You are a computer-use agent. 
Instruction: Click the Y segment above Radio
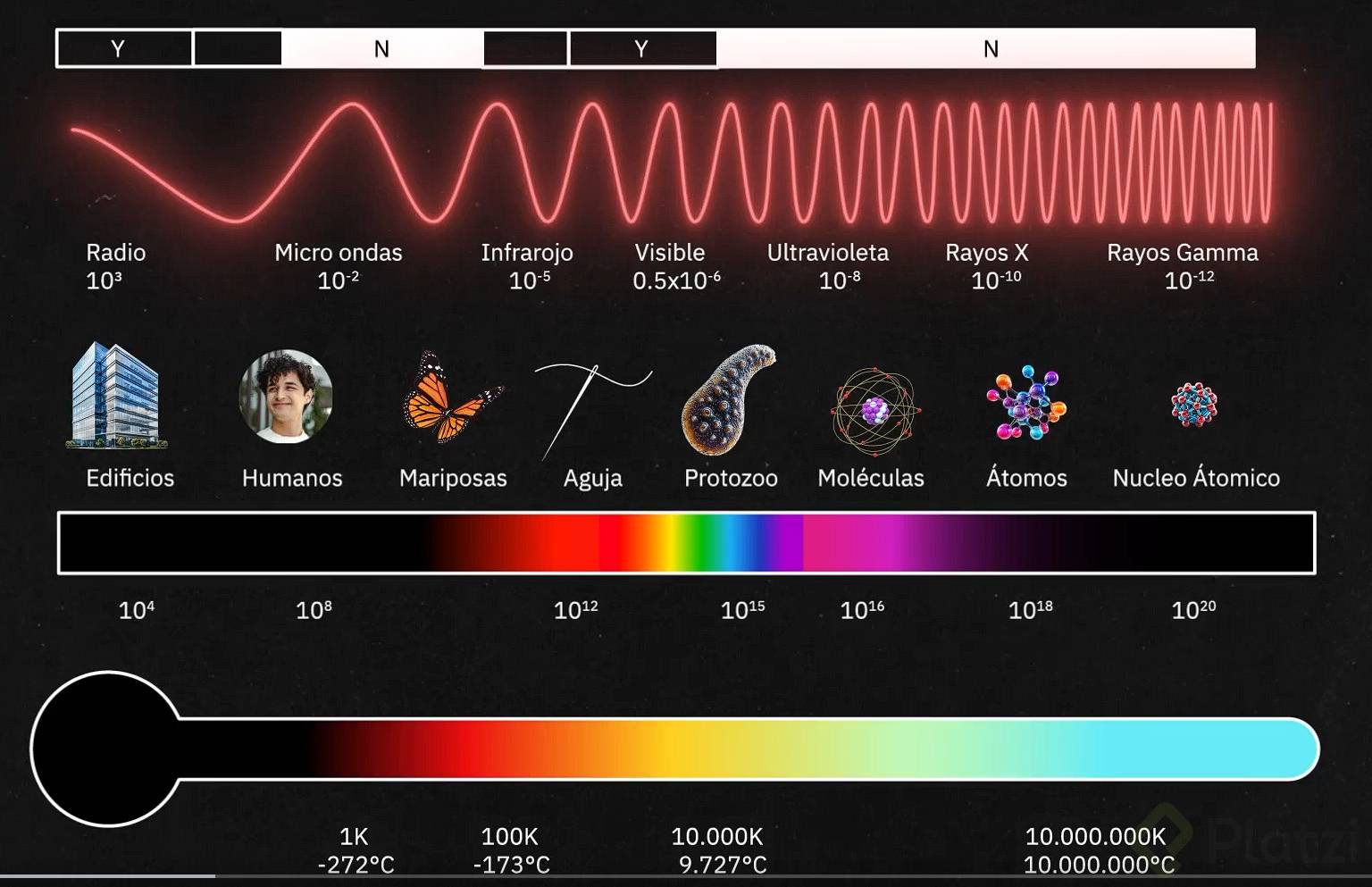pyautogui.click(x=124, y=48)
